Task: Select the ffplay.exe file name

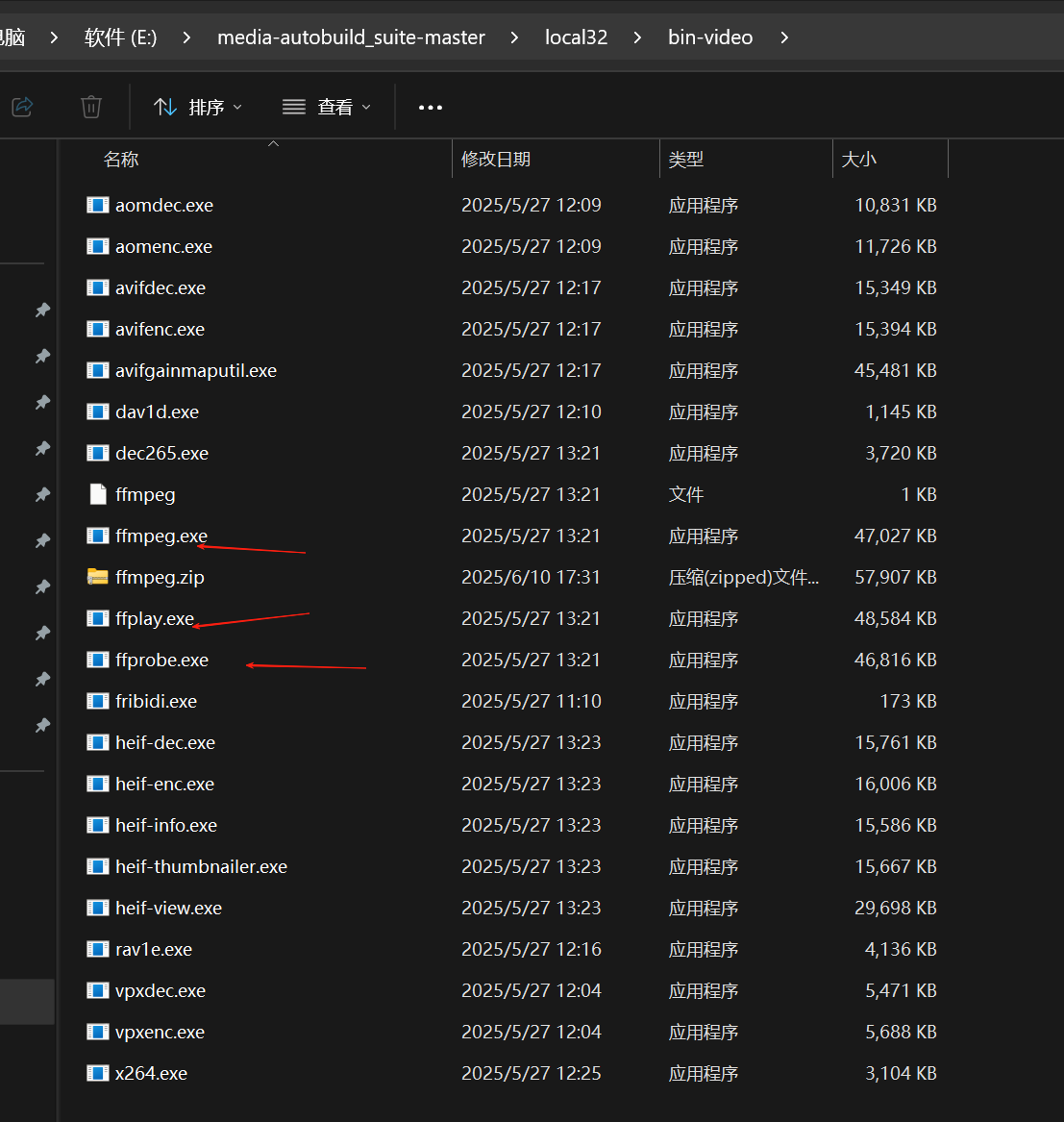Action: tap(155, 619)
